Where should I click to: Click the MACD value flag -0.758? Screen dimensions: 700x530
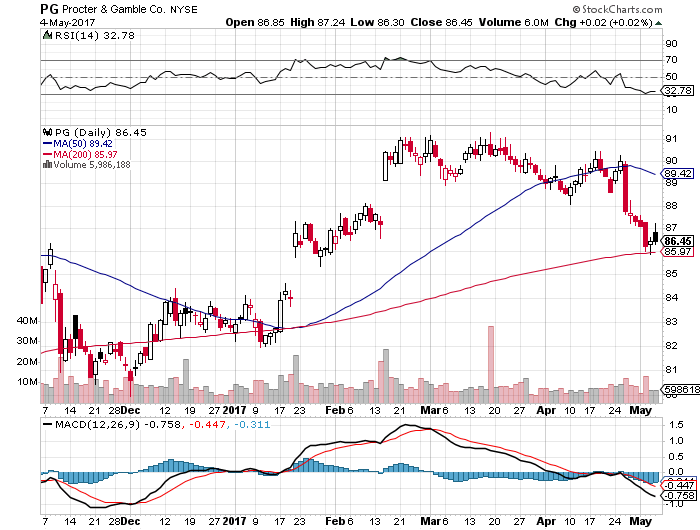679,496
